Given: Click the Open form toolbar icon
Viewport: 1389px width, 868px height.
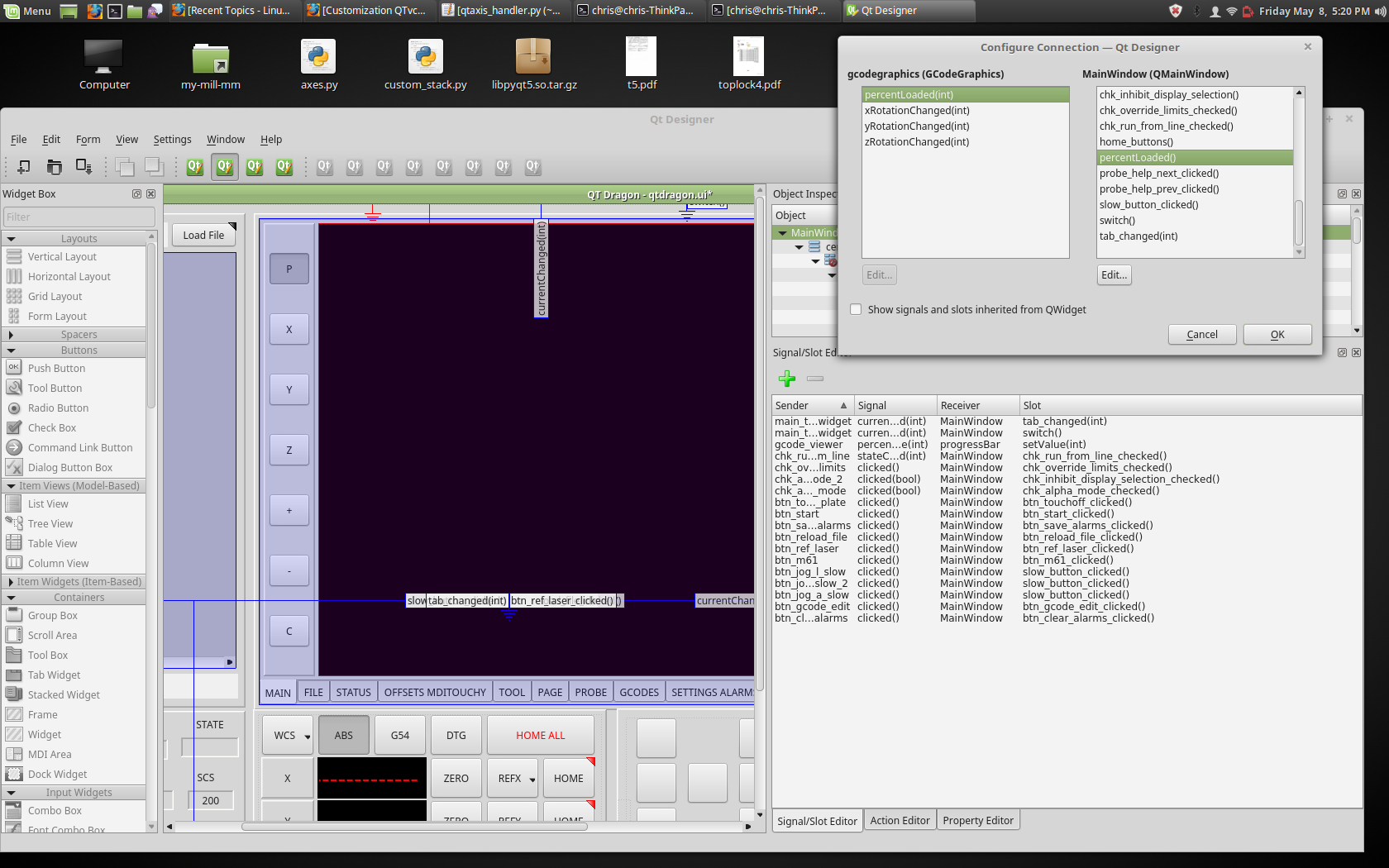Looking at the screenshot, I should pyautogui.click(x=54, y=166).
